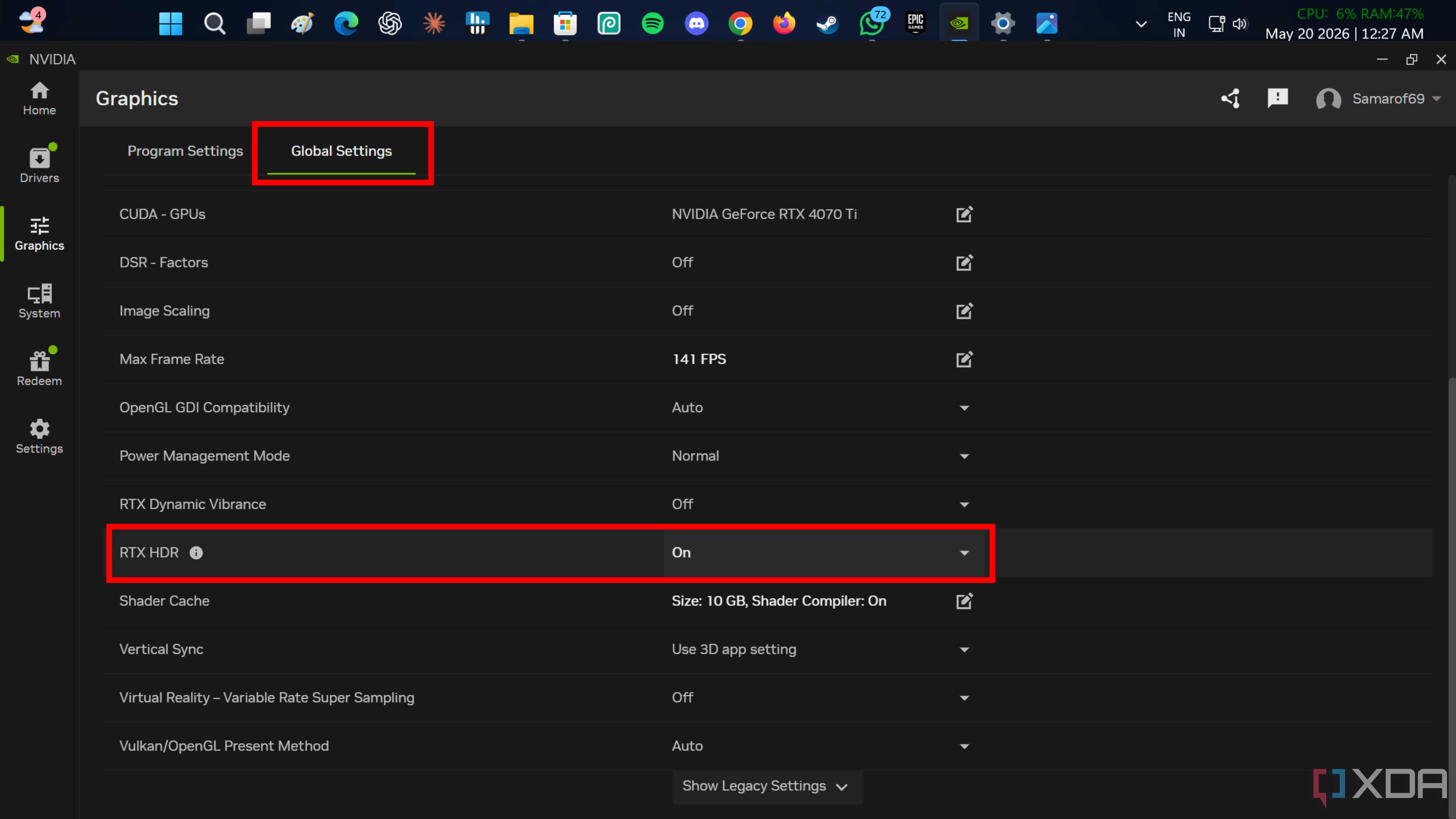The image size is (1456, 819).
Task: Show RTX HDR info tooltip icon
Action: (196, 553)
